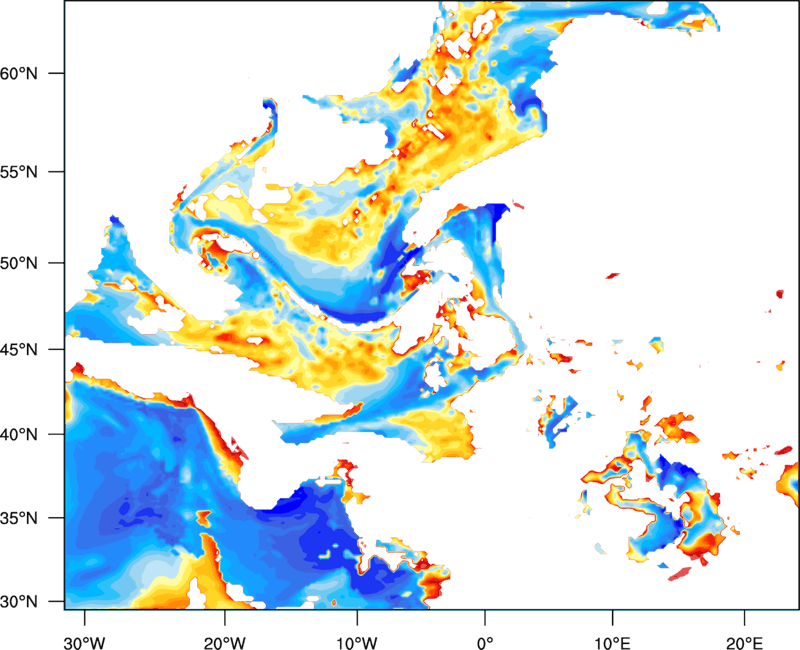Image resolution: width=800 pixels, height=650 pixels.
Task: Select the 10°E longitude label
Action: [612, 643]
